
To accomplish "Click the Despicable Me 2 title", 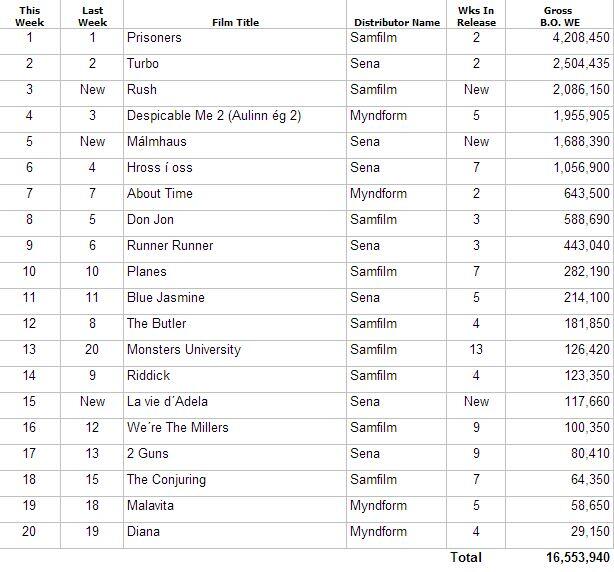I will (214, 115).
